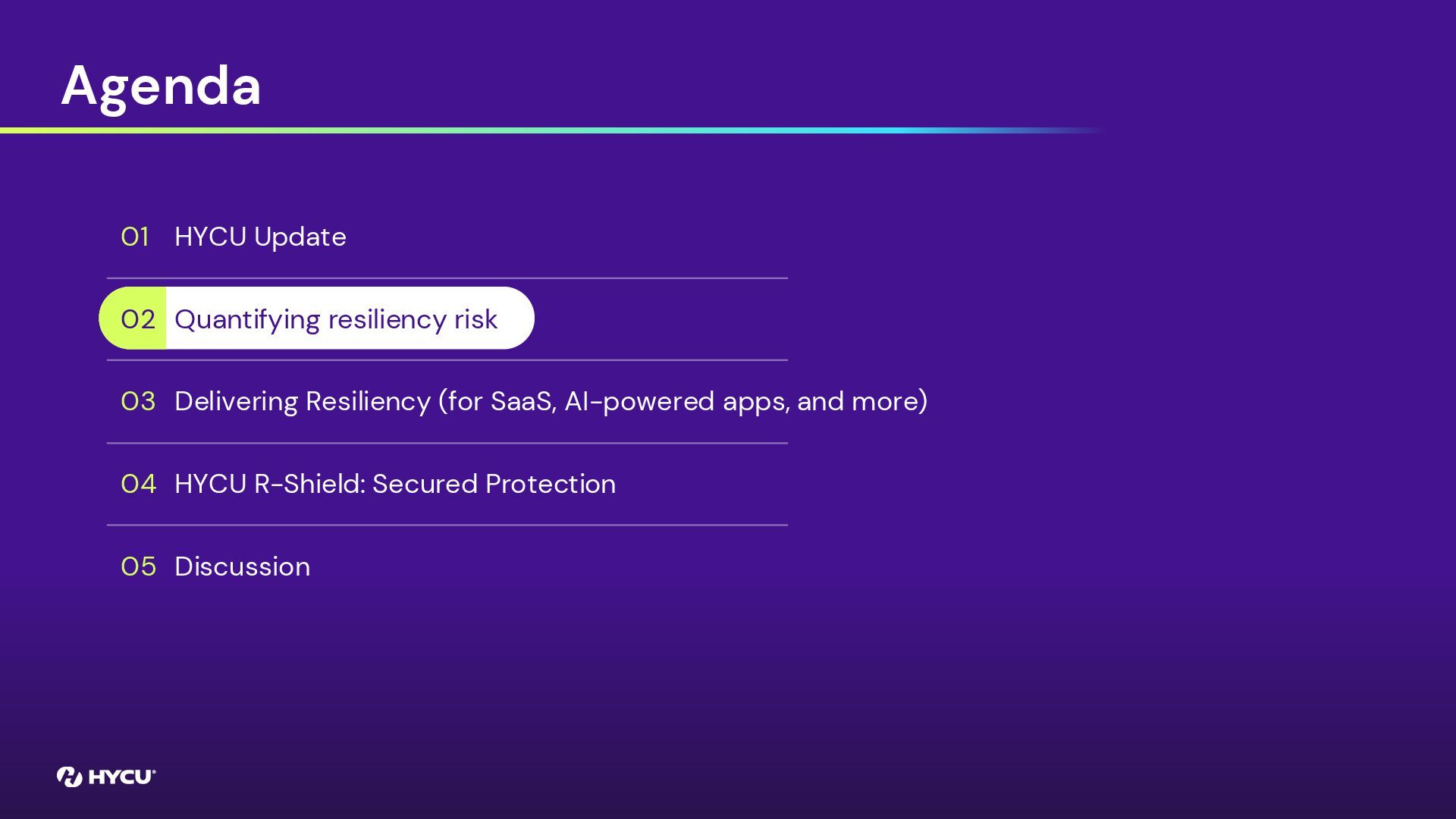Click divider line below HYCU Update
1456x819 pixels.
tap(447, 278)
